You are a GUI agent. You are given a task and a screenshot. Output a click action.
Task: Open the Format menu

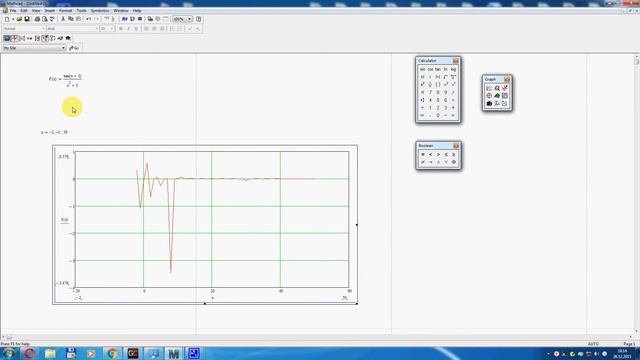tap(65, 10)
